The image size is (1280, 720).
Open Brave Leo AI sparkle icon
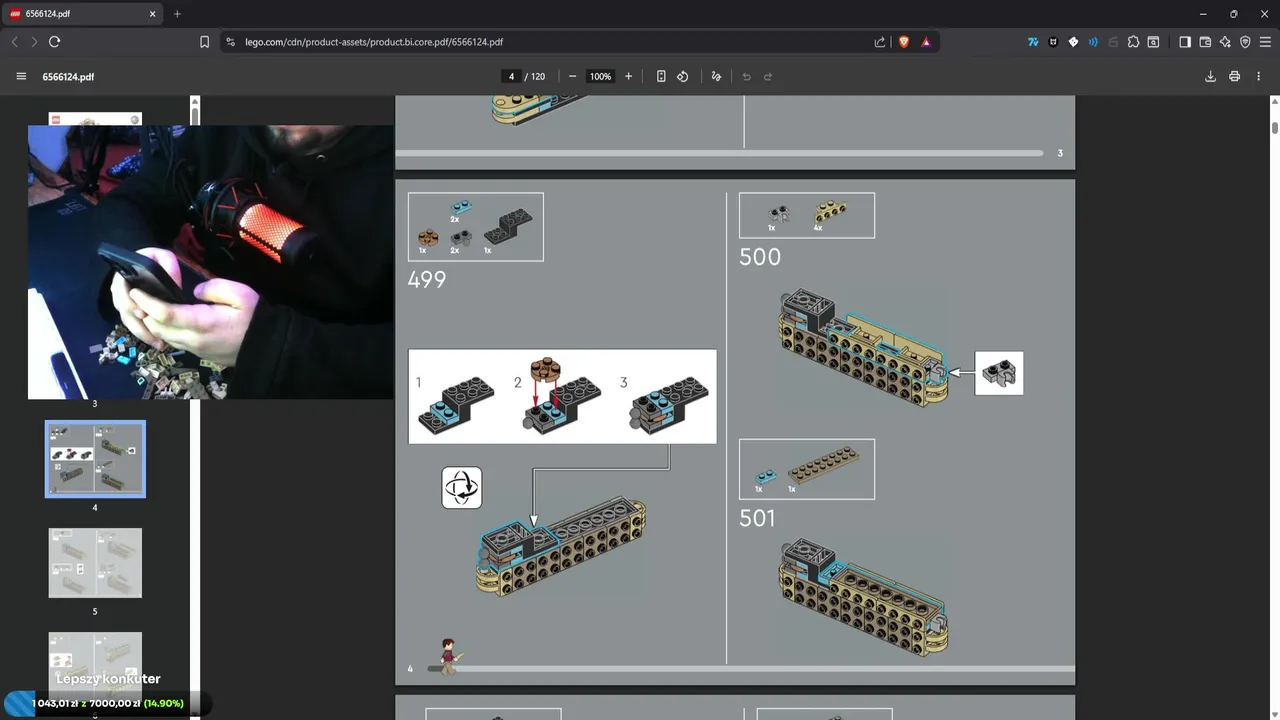[1225, 42]
